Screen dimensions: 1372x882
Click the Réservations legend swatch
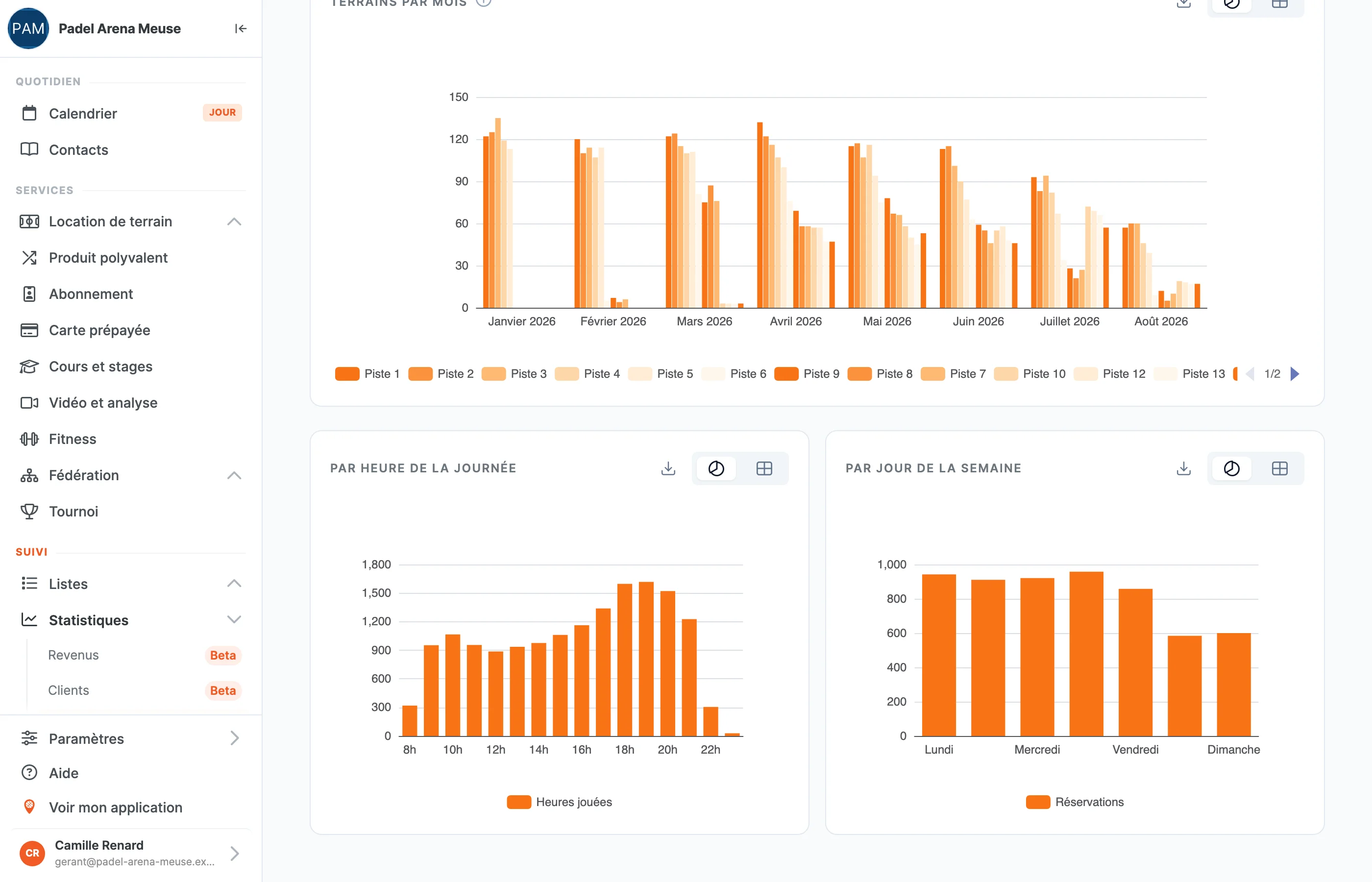(1038, 802)
